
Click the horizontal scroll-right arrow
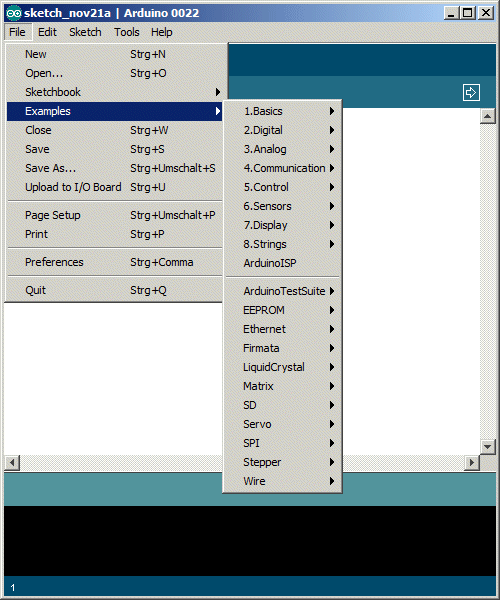tap(472, 463)
